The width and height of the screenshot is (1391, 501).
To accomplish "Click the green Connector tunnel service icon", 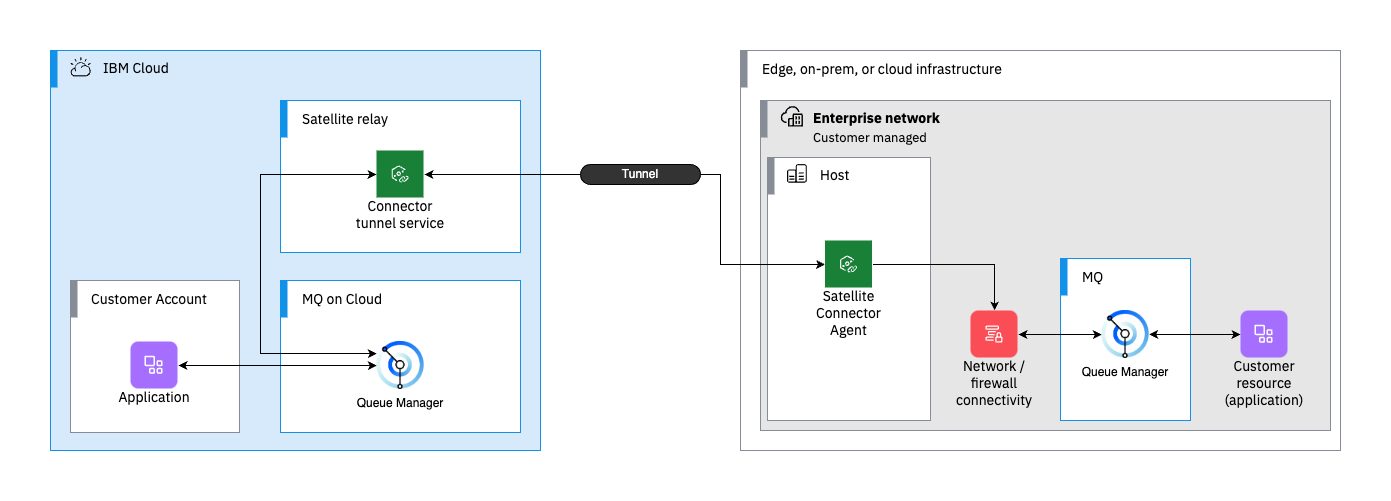I will [x=400, y=174].
